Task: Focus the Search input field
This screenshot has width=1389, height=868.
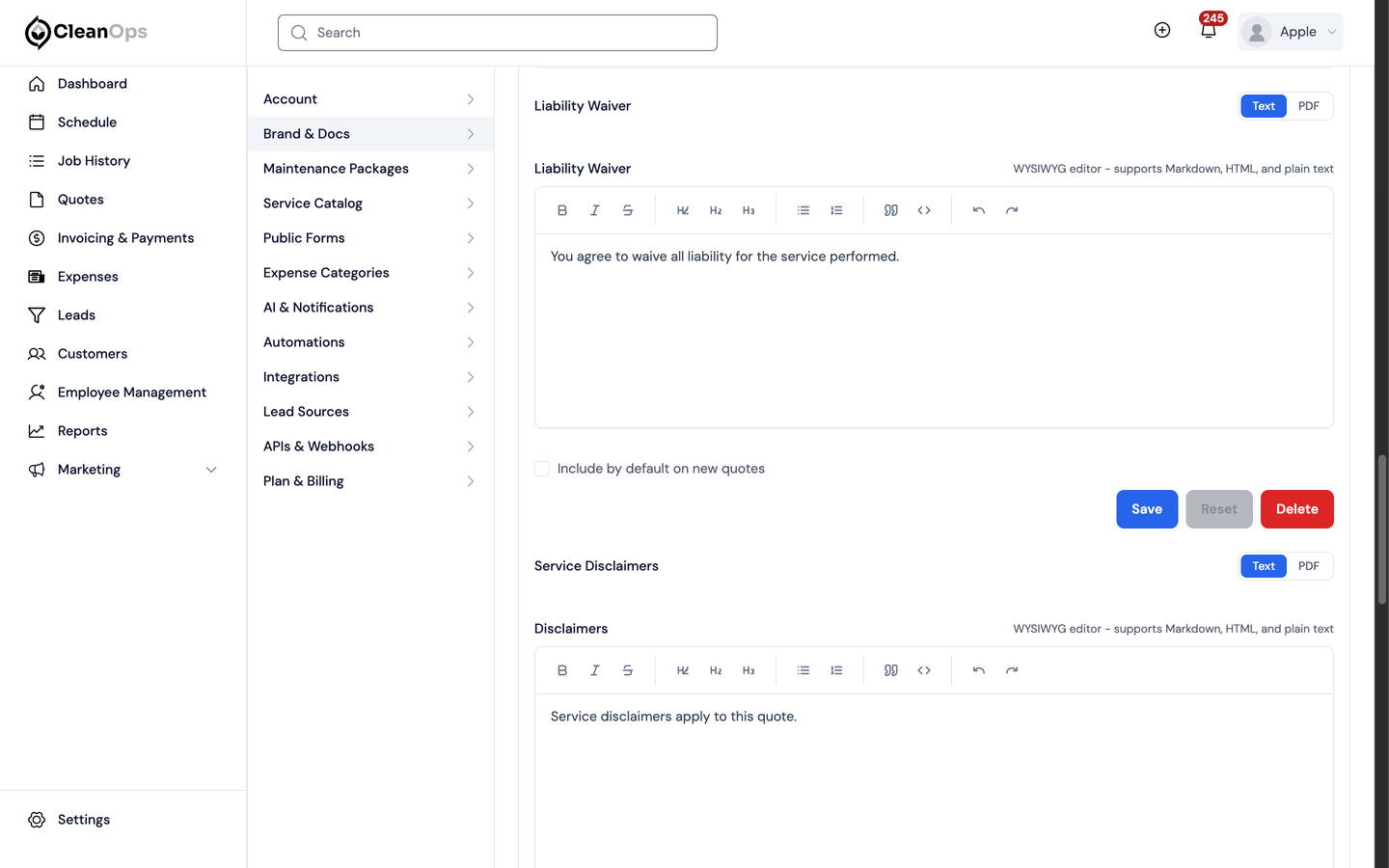Action: [x=498, y=33]
